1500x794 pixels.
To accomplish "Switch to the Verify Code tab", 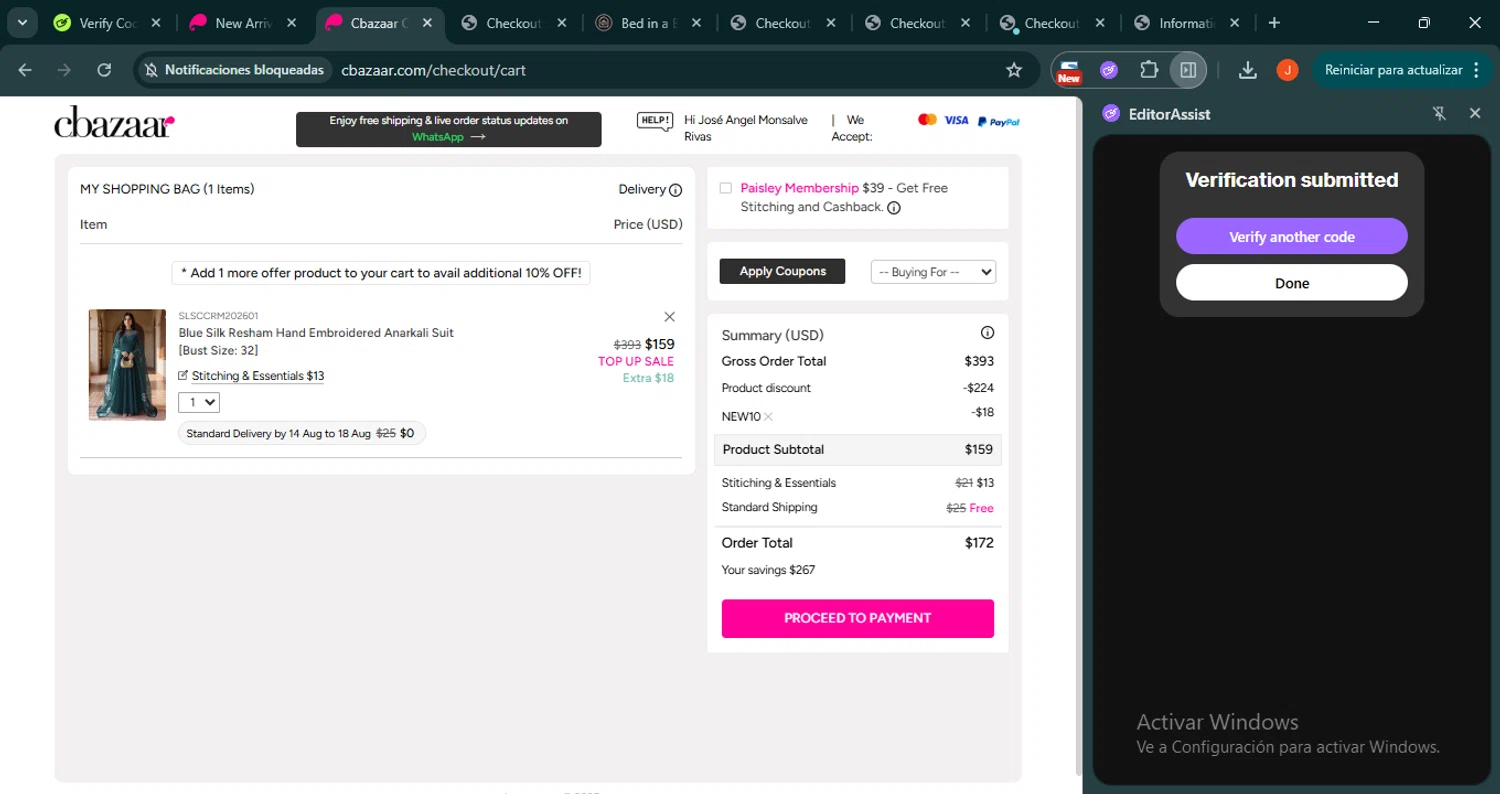I will 109,23.
